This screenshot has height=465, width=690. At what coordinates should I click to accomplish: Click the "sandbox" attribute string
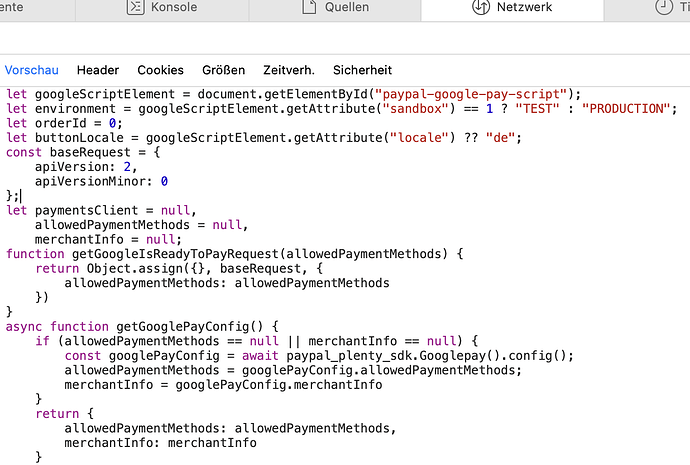tap(415, 109)
